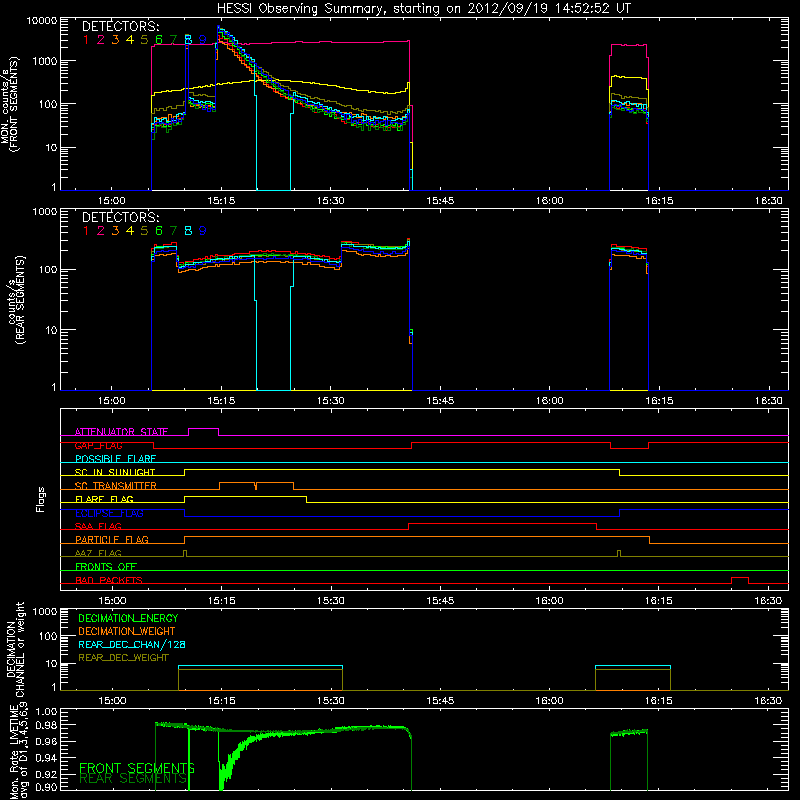Select detector 3 legend number in rear segments plot
The width and height of the screenshot is (800, 800).
coord(115,231)
